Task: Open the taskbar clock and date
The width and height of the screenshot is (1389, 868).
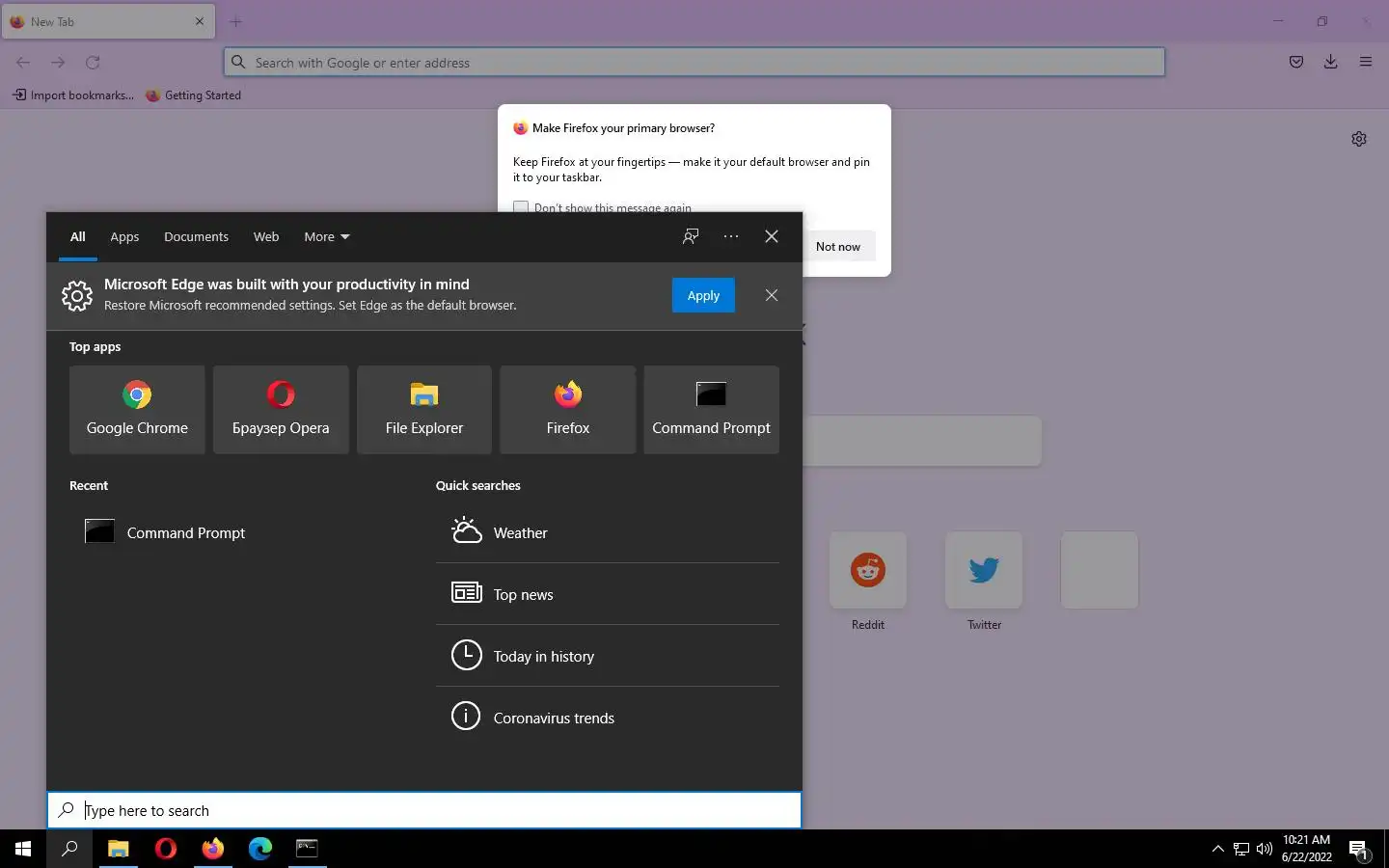Action: coord(1307,849)
